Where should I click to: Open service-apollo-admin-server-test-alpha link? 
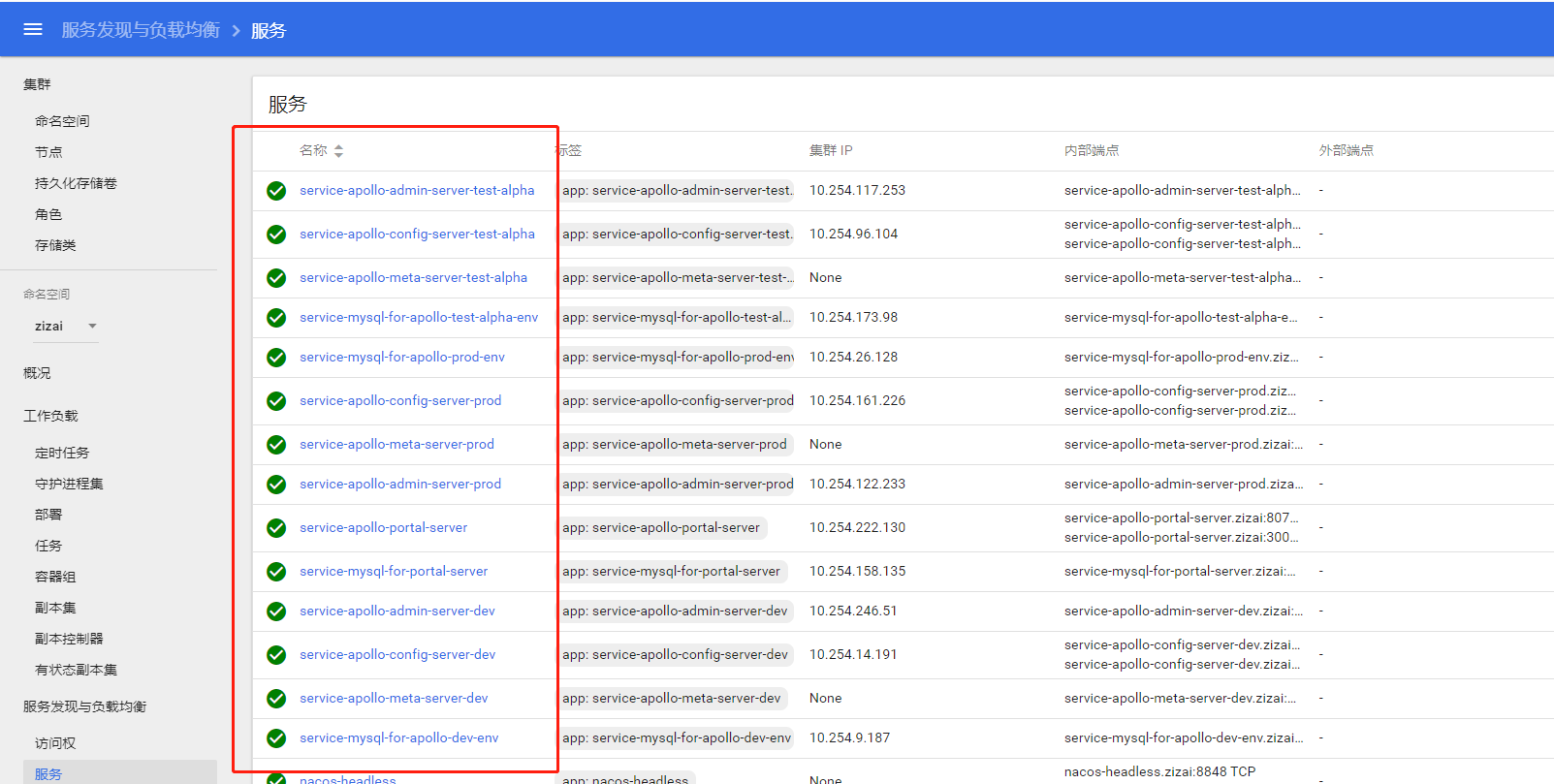tap(417, 190)
